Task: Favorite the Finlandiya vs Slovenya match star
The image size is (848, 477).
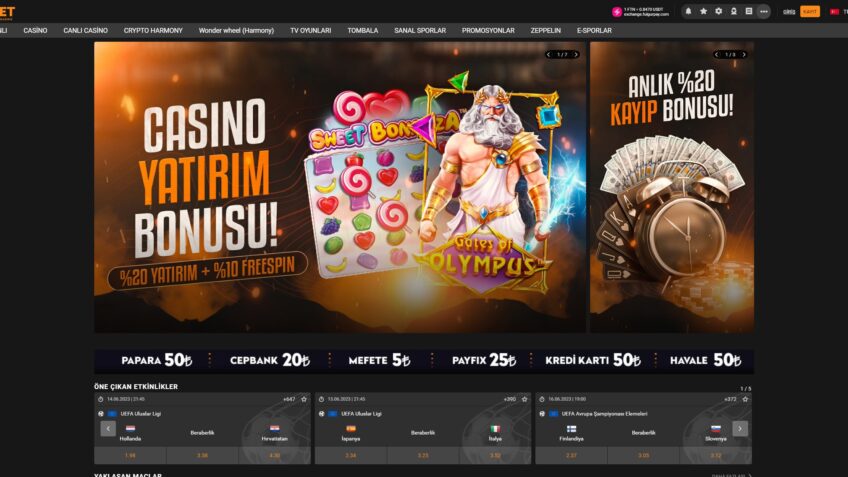Action: coord(745,399)
